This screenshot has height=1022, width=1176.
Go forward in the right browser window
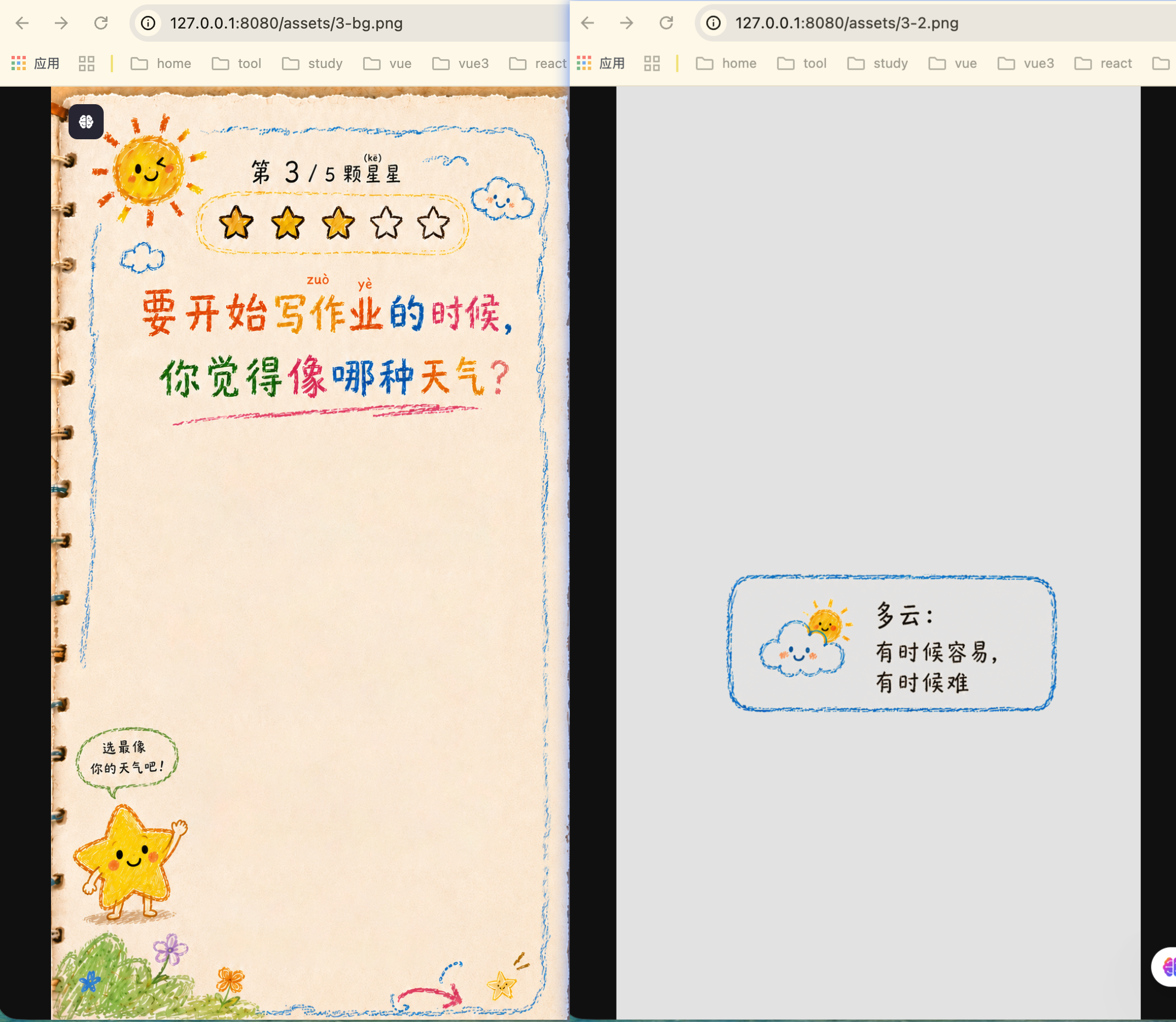(627, 23)
